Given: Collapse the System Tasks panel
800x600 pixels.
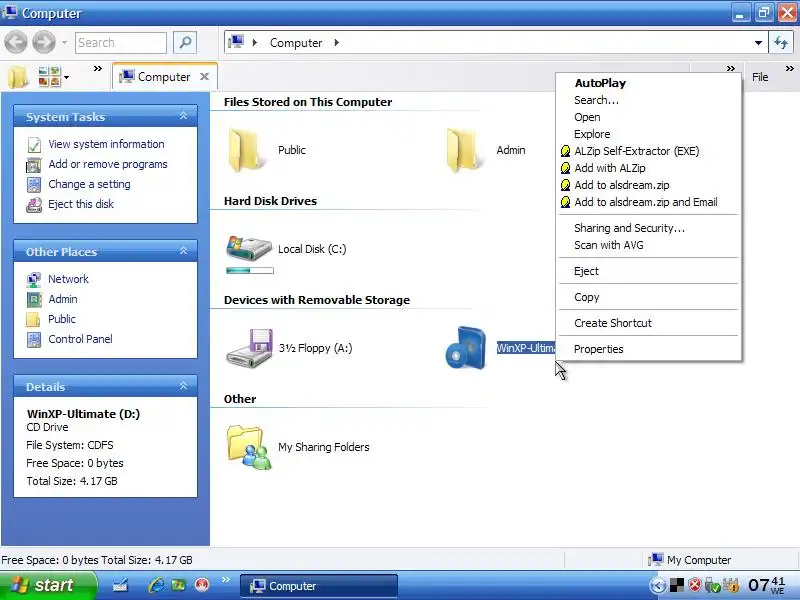Looking at the screenshot, I should pyautogui.click(x=184, y=116).
